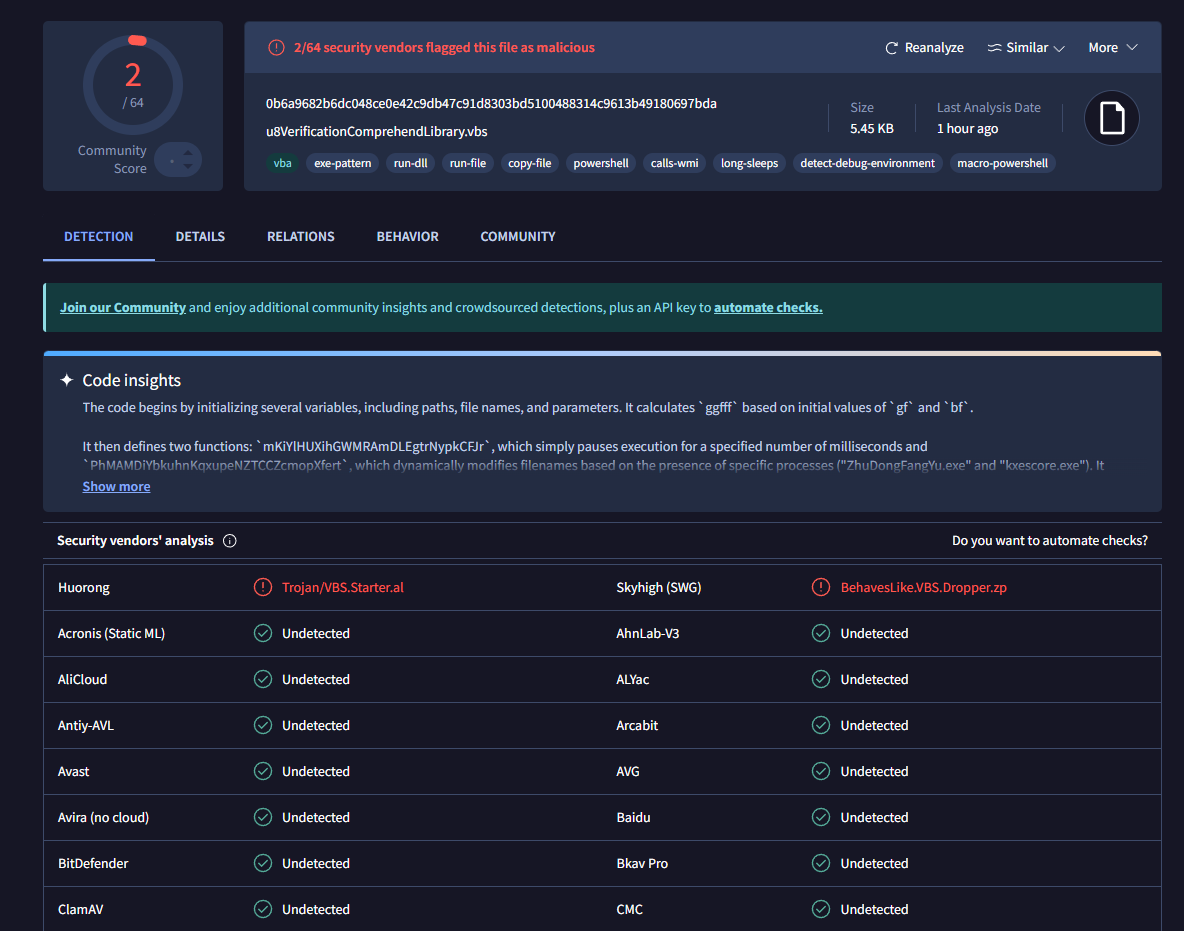Click the check icon for Avira (no cloud)
Screen dimensions: 1184x931
[263, 818]
